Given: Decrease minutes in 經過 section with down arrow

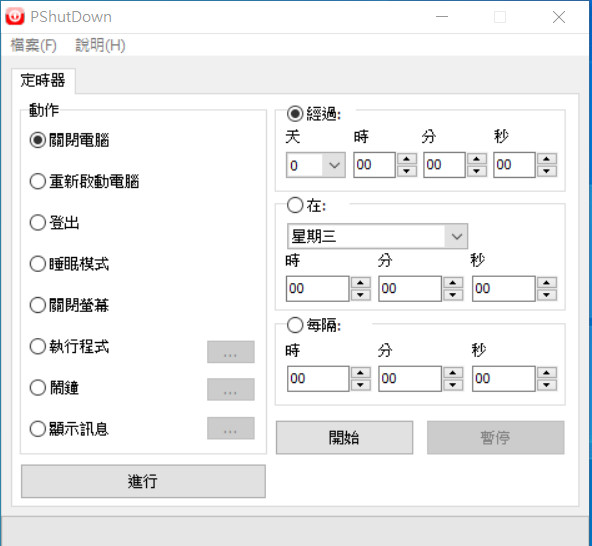Looking at the screenshot, I should pyautogui.click(x=477, y=171).
